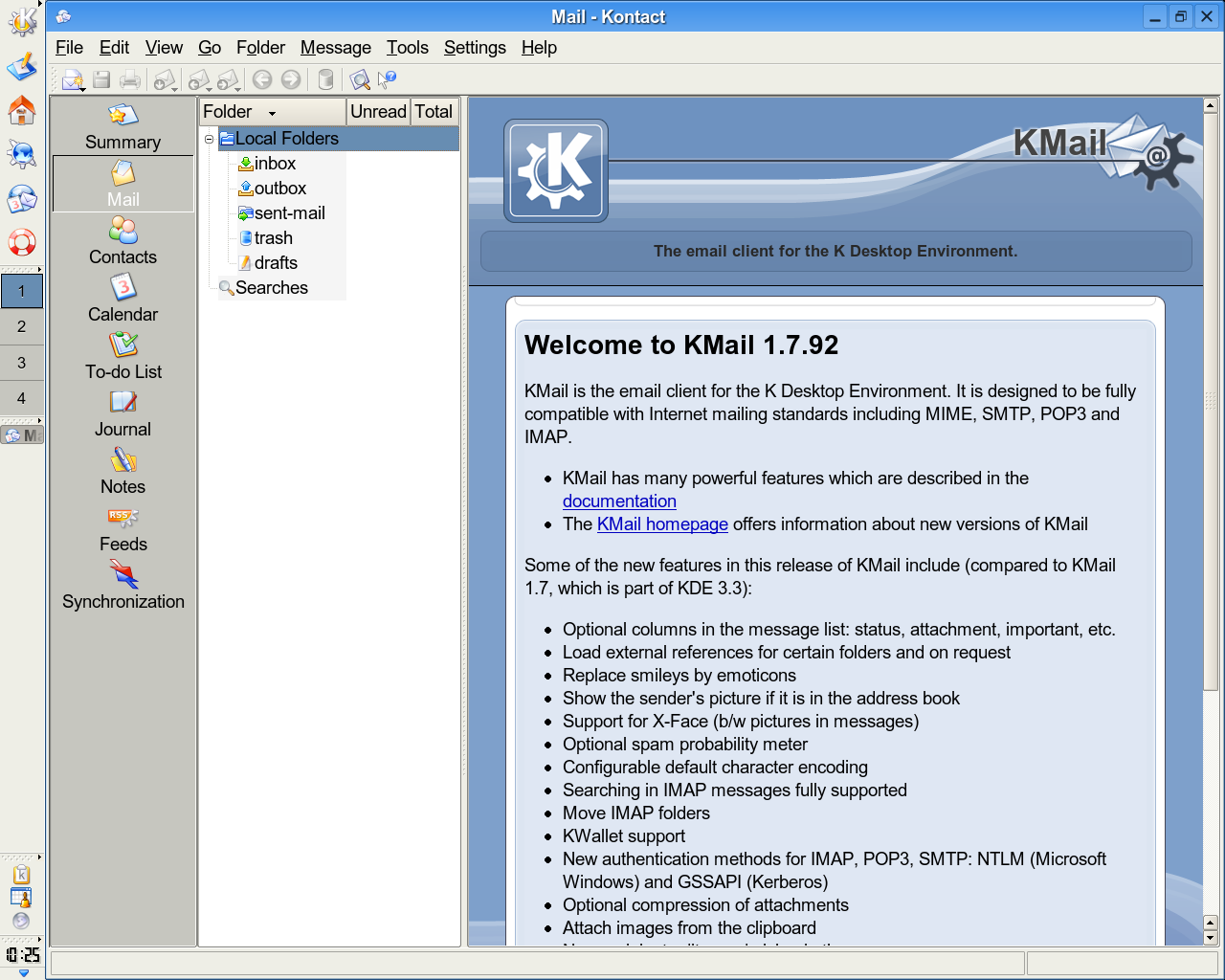Click the calendar reminder bell tray icon

[x=21, y=898]
